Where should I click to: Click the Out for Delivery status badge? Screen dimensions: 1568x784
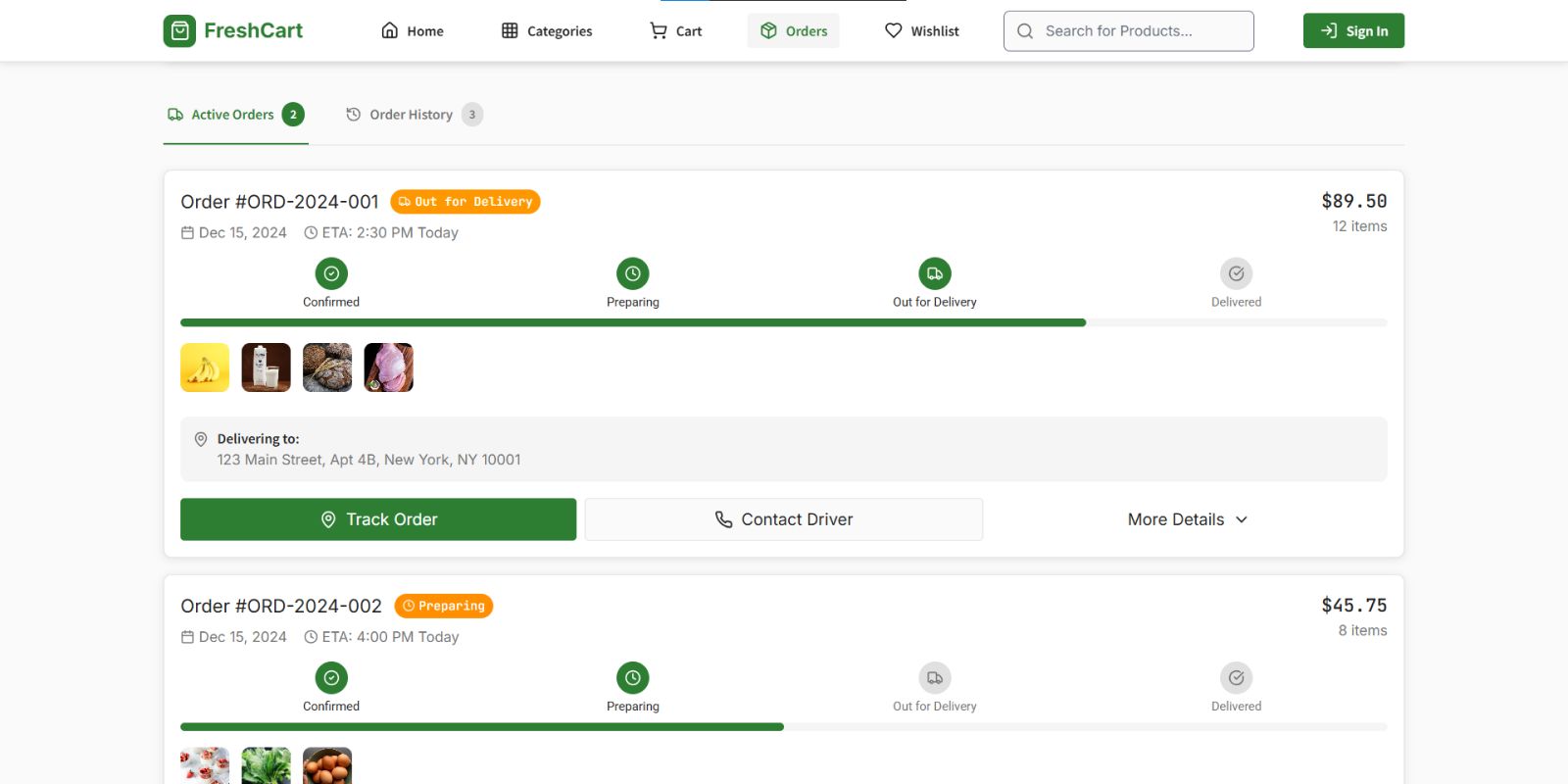point(465,202)
